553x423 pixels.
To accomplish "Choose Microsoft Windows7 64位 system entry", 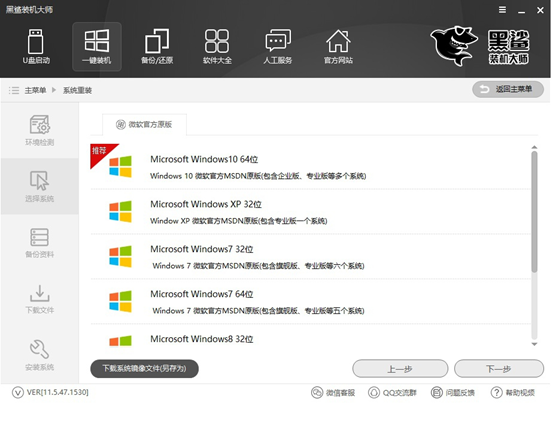I will [310, 301].
